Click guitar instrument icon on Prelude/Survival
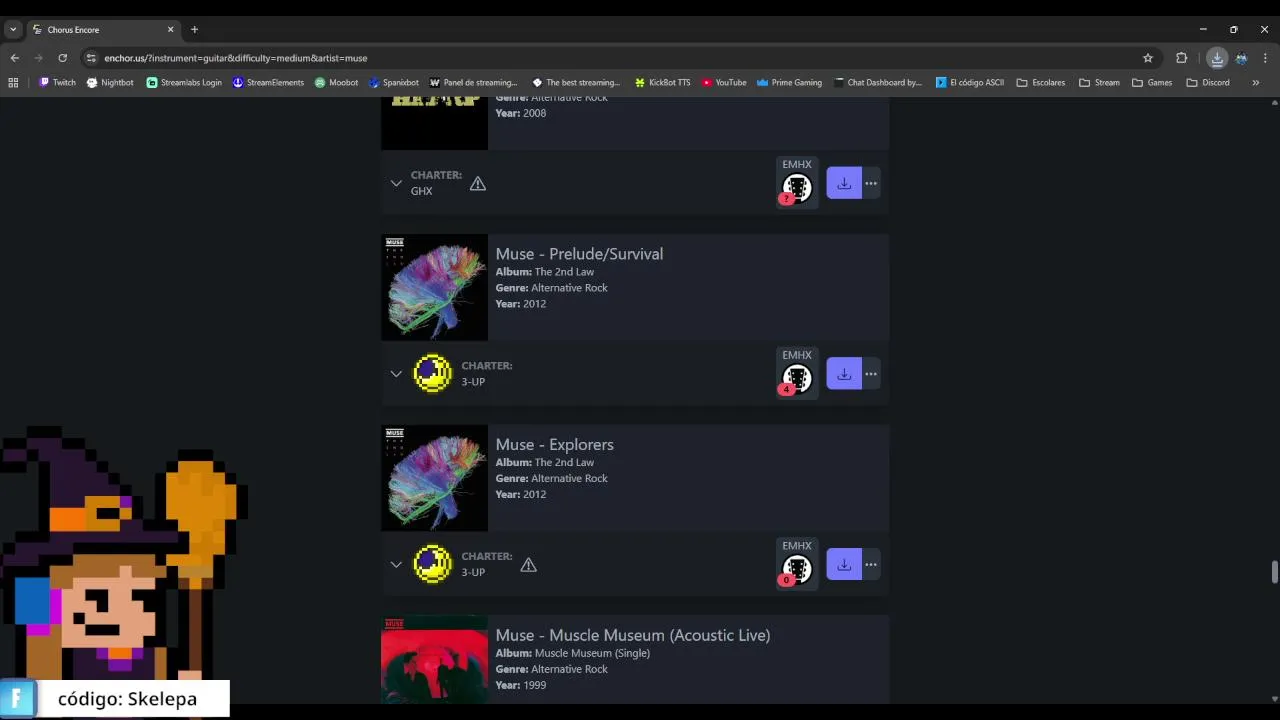1280x720 pixels. (x=797, y=379)
